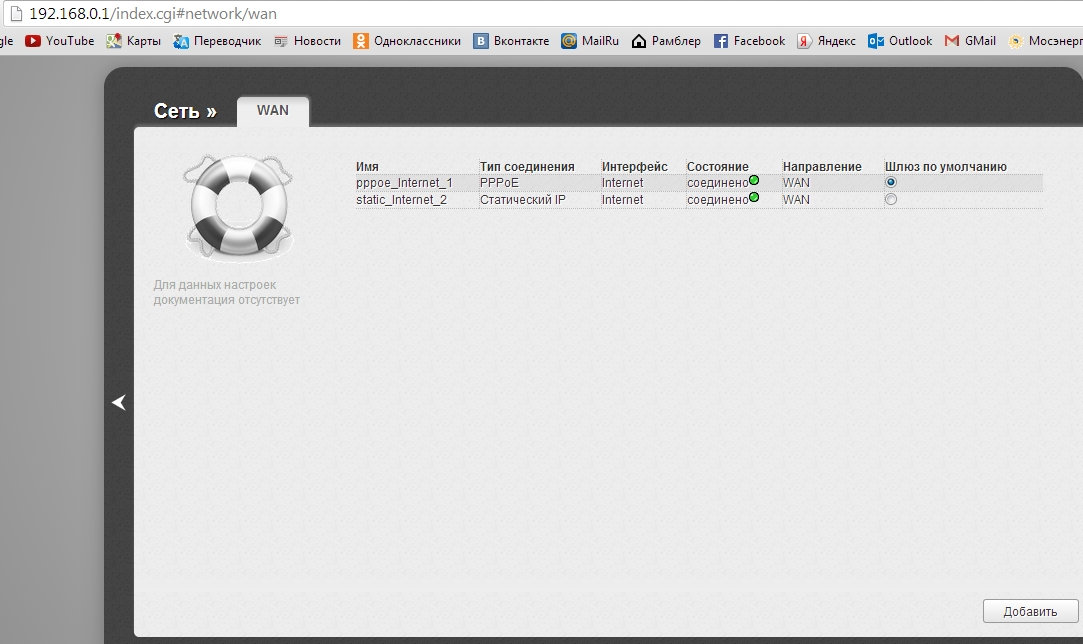The image size is (1083, 644).
Task: Open the static_Internet_2 connection
Action: [x=401, y=200]
